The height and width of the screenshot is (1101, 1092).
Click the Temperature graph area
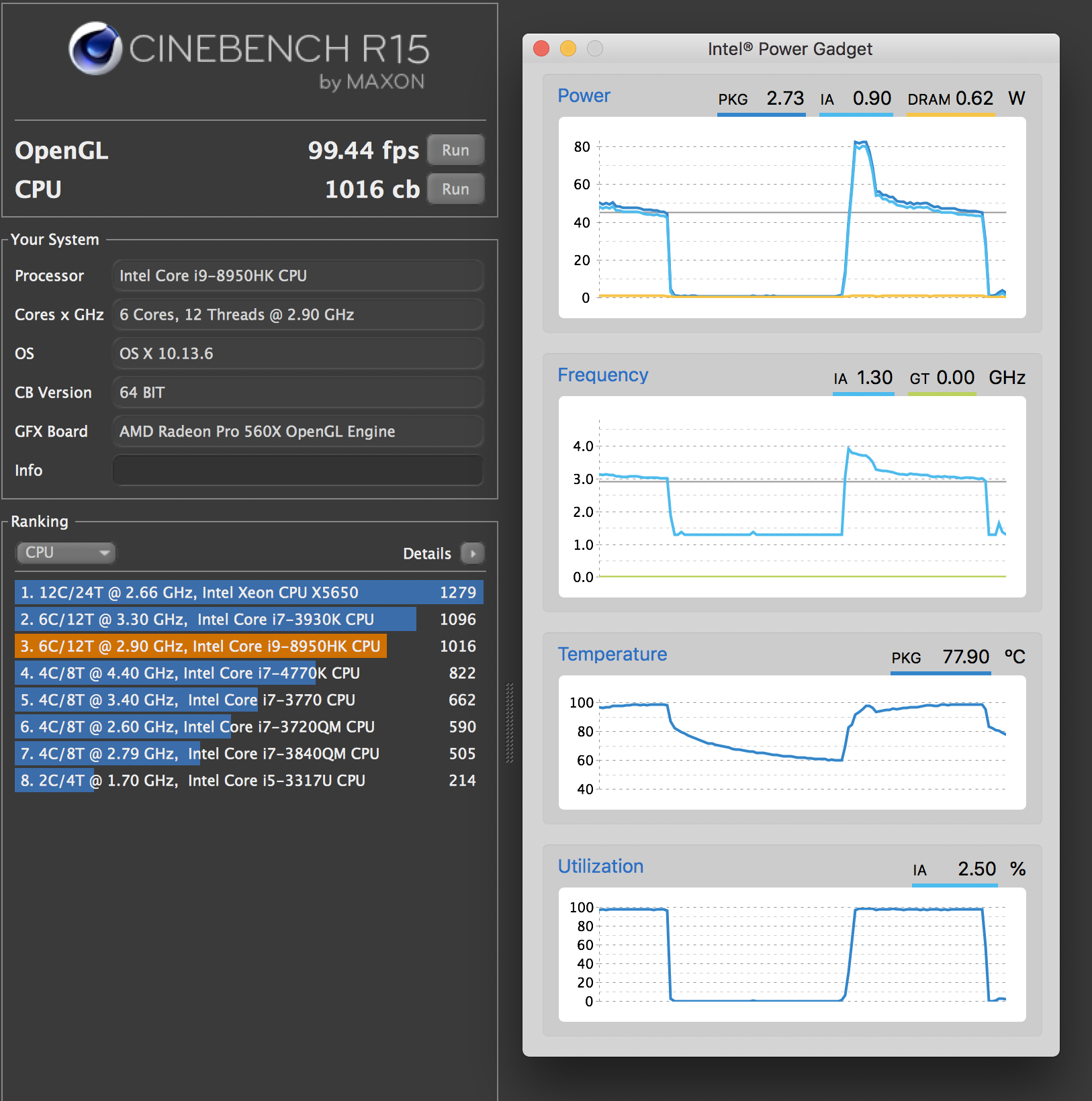pyautogui.click(x=792, y=743)
